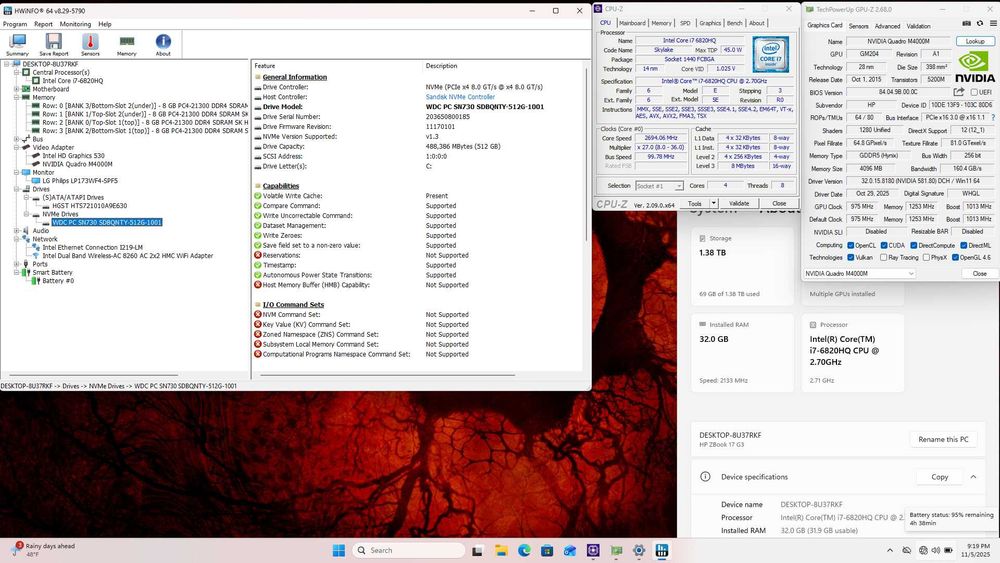Toggle the CUDA checkbox in GPU-Z
Viewport: 1000px width, 563px height.
point(884,245)
